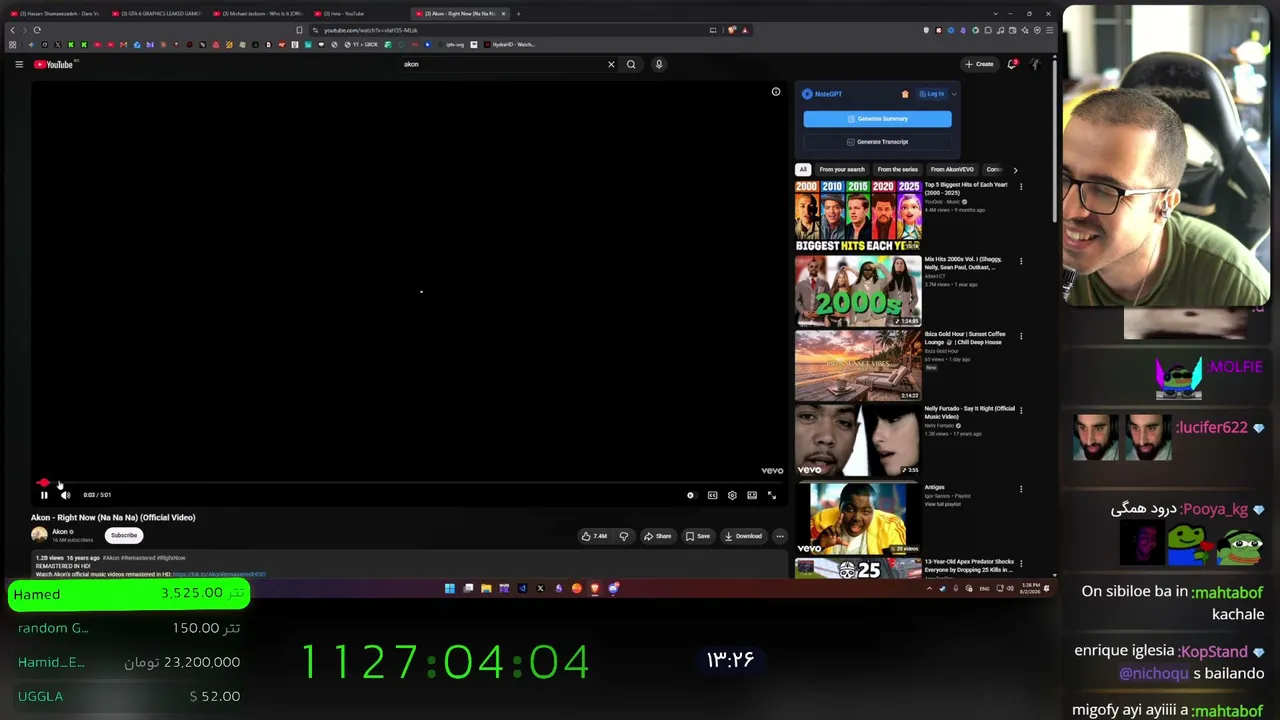Reload the current page
This screenshot has height=720, width=1280.
(37, 30)
